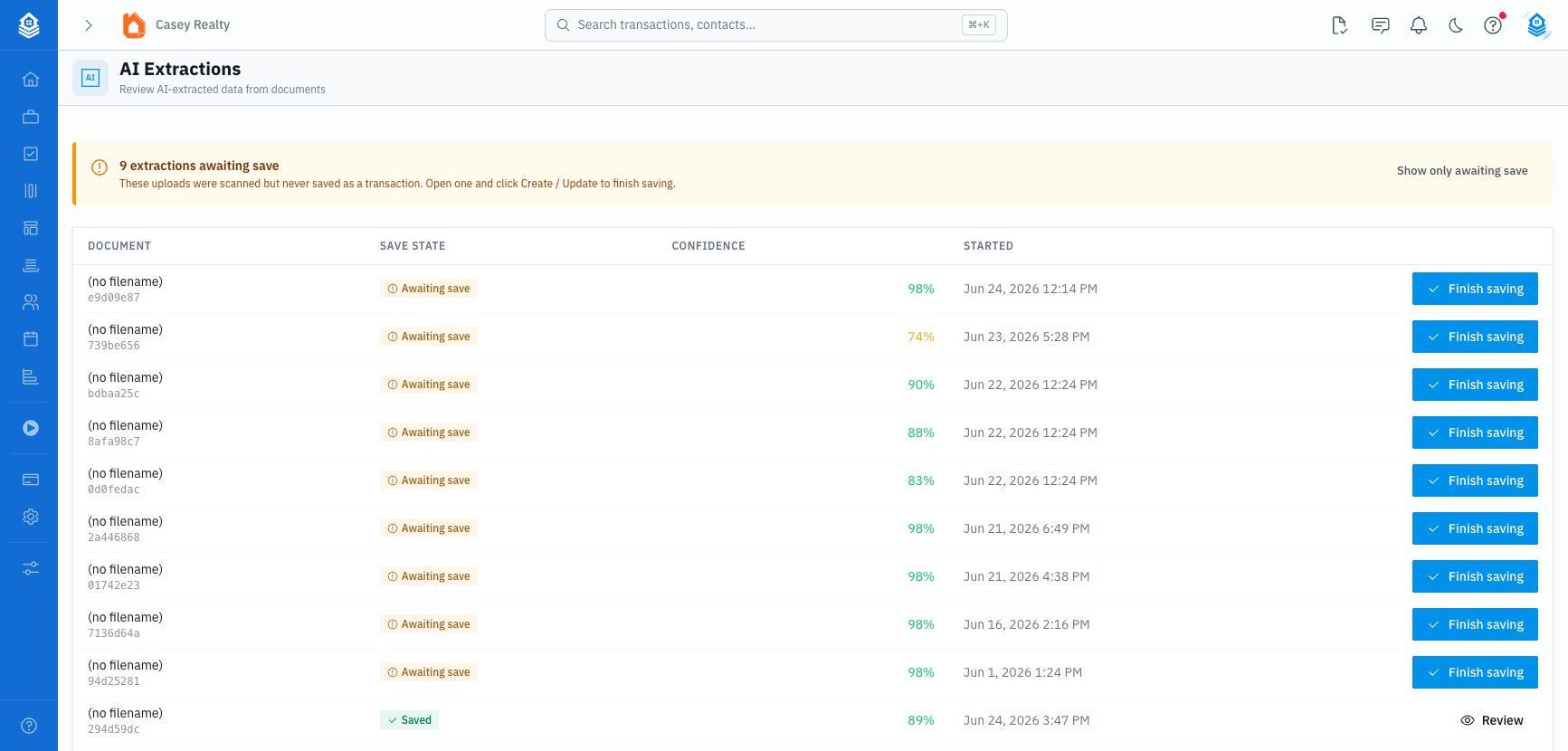Click the Save State column header
Screen dimensions: 1568x751
[413, 246]
